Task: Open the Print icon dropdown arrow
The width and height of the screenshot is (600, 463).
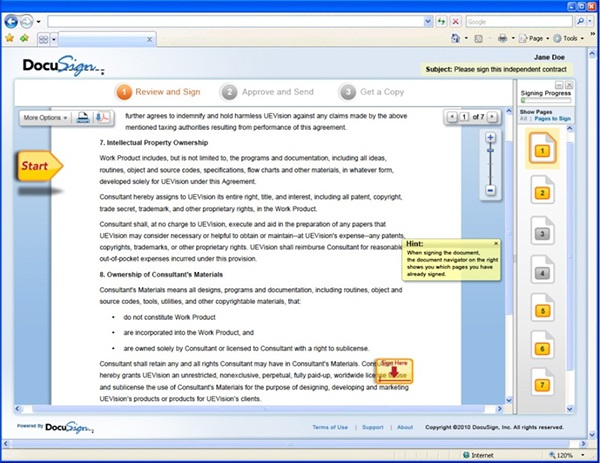Action: pyautogui.click(x=513, y=38)
